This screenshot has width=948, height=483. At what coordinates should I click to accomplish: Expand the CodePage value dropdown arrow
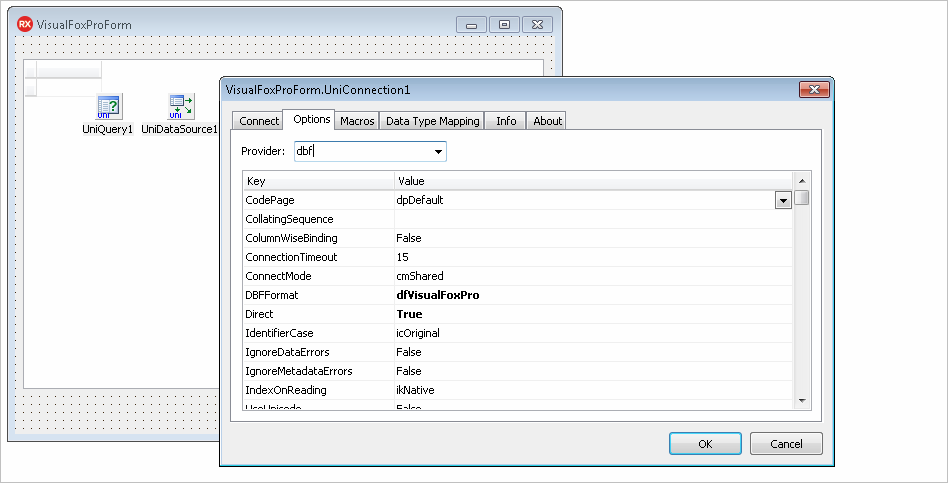coord(783,201)
